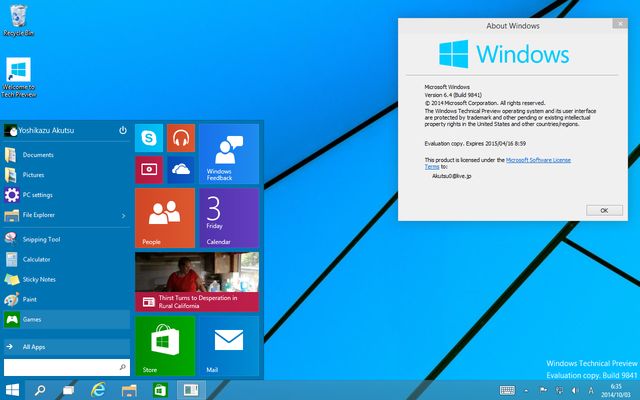Image resolution: width=640 pixels, height=400 pixels.
Task: Click the taskbar clock showing 6:35
Action: pos(616,391)
